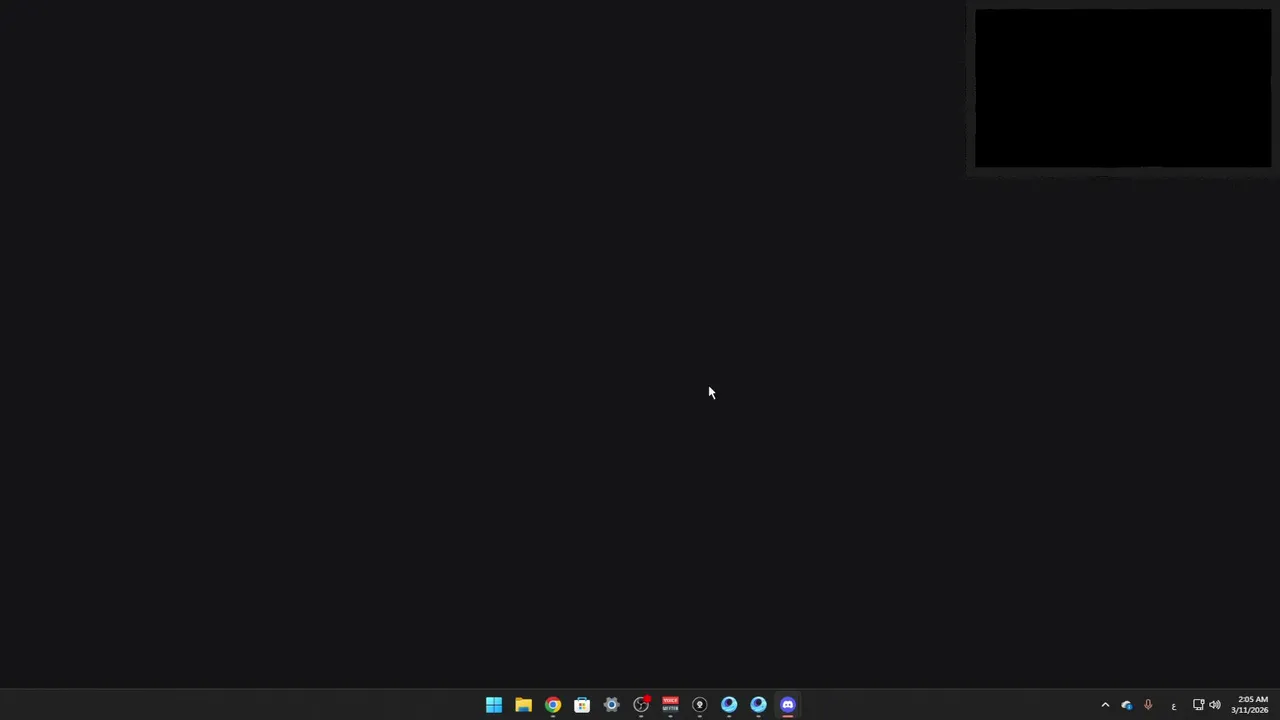The width and height of the screenshot is (1280, 720).
Task: Open the network status tray icon
Action: [x=1198, y=705]
